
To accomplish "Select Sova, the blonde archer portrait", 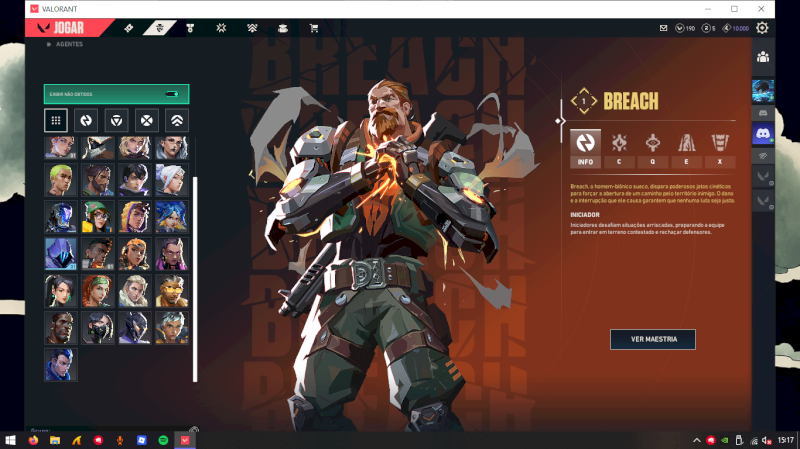I will tap(135, 291).
